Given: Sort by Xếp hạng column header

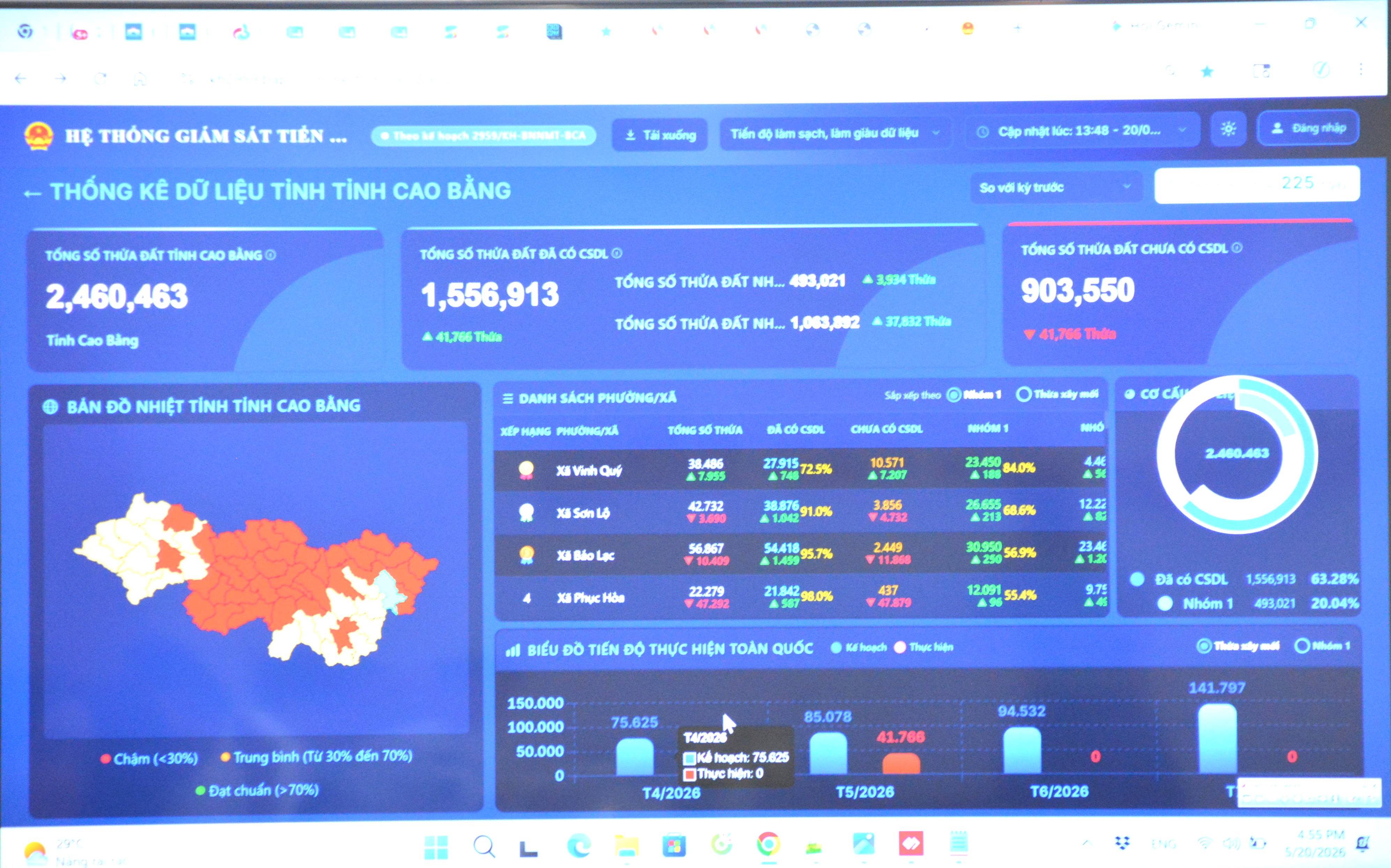Looking at the screenshot, I should [525, 431].
